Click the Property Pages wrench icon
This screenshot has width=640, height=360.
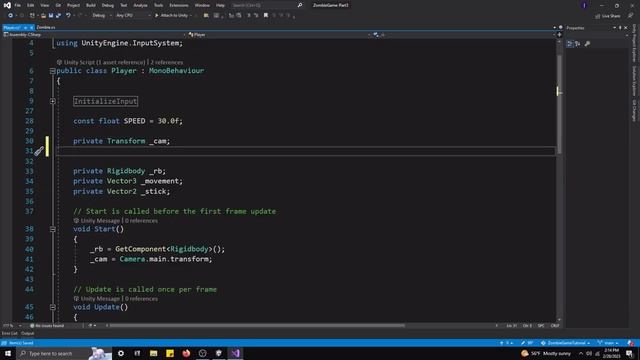(x=587, y=44)
